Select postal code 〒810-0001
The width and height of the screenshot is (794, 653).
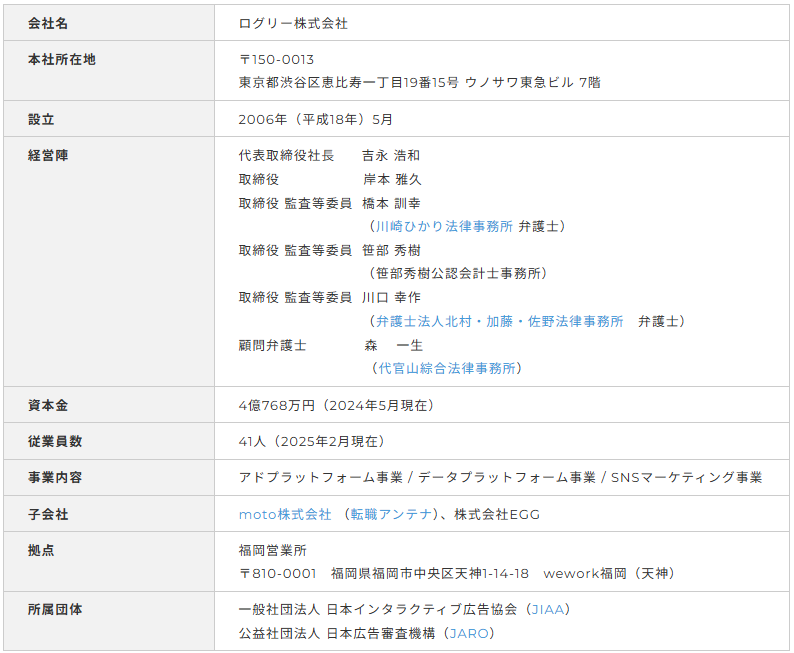point(277,574)
